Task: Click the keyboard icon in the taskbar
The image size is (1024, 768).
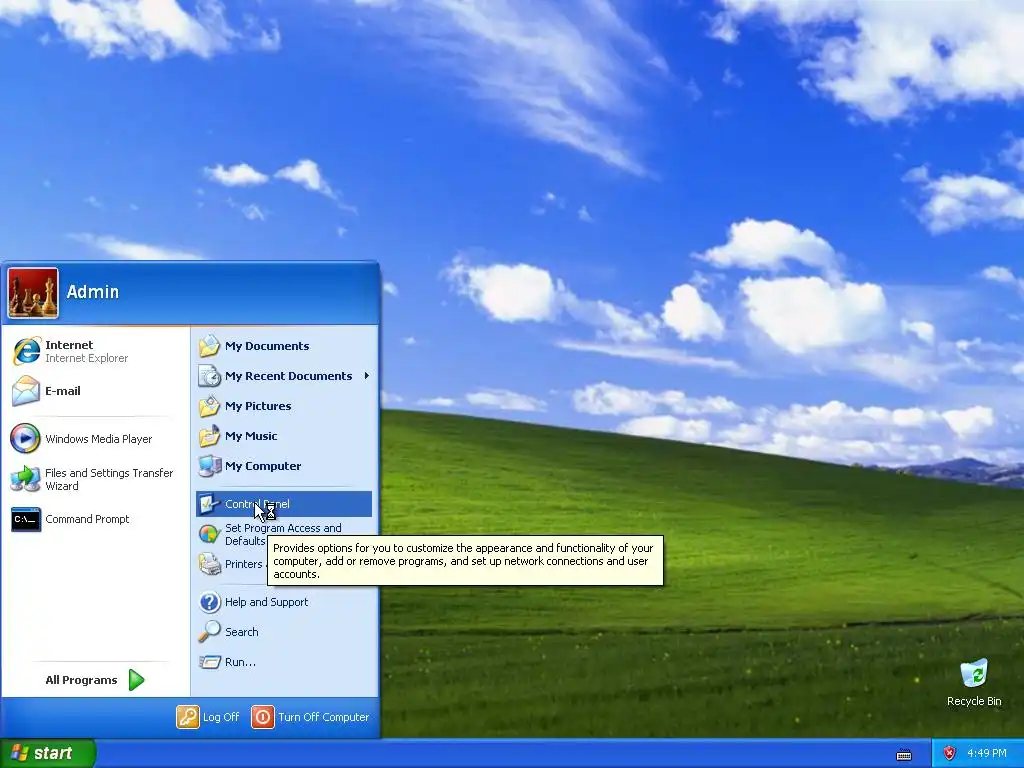Action: 904,755
